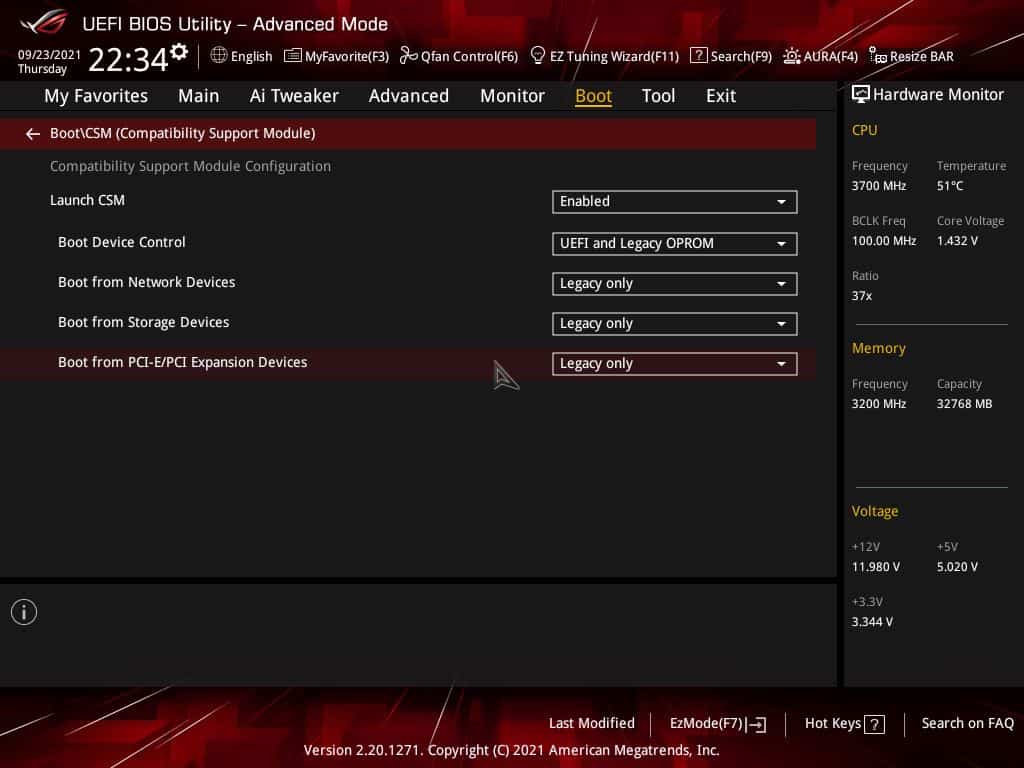
Task: Click the Search(F9) label
Action: coord(741,57)
